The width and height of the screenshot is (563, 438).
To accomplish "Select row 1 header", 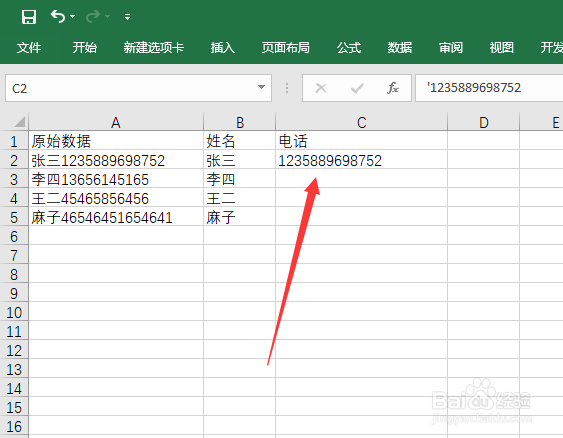I will click(x=14, y=141).
